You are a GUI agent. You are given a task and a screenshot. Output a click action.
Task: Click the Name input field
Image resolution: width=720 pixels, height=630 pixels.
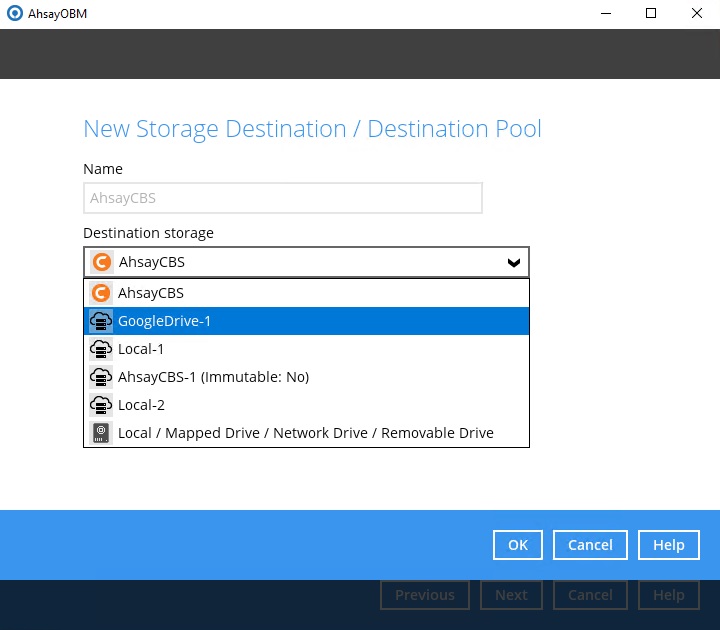tap(283, 198)
